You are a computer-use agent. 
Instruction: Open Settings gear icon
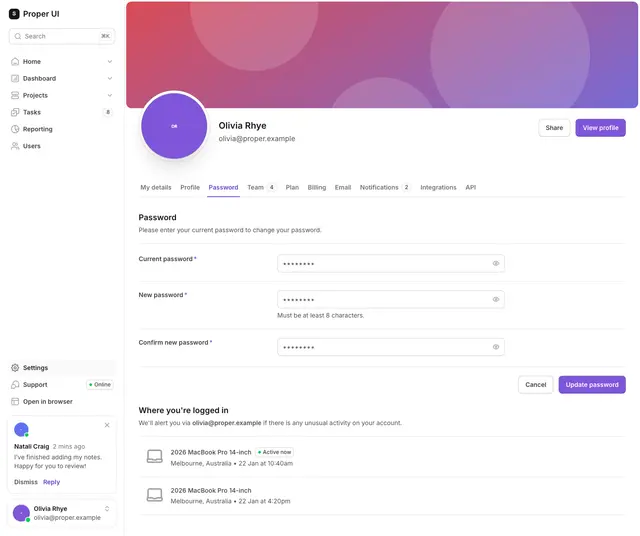15,368
